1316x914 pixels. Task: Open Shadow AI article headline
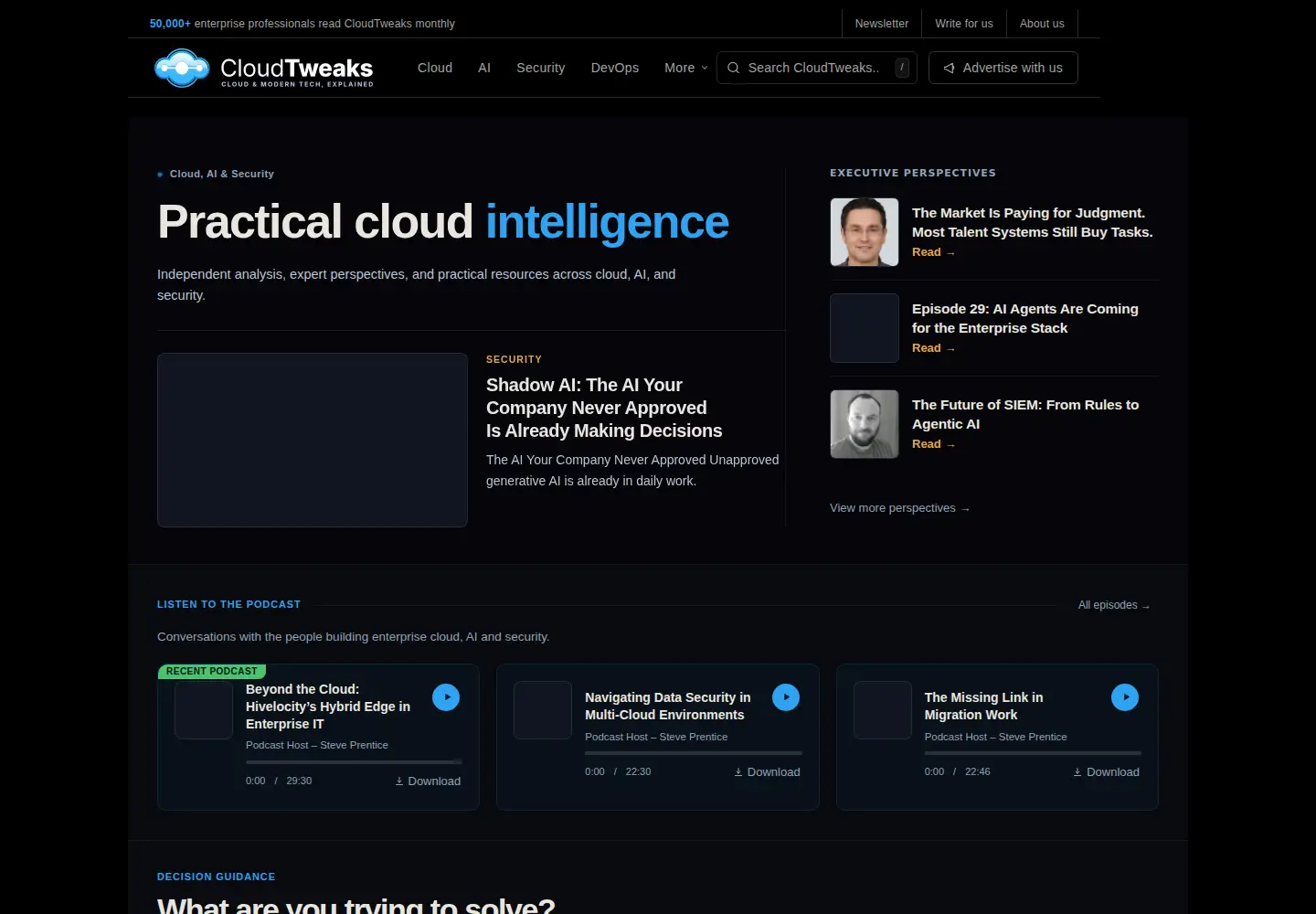pos(604,408)
